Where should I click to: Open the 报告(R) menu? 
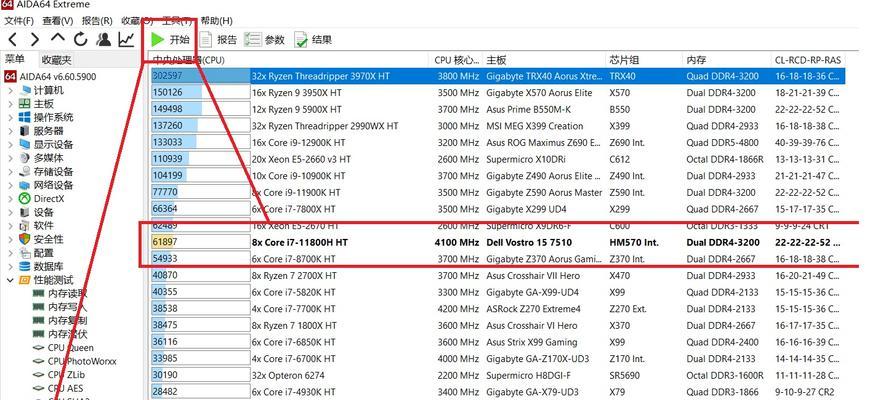(x=97, y=21)
